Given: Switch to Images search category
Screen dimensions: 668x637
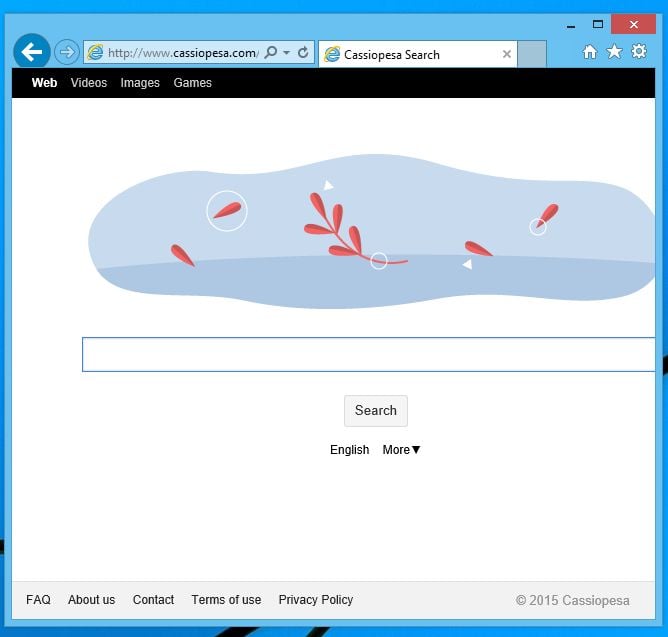Looking at the screenshot, I should click(140, 83).
